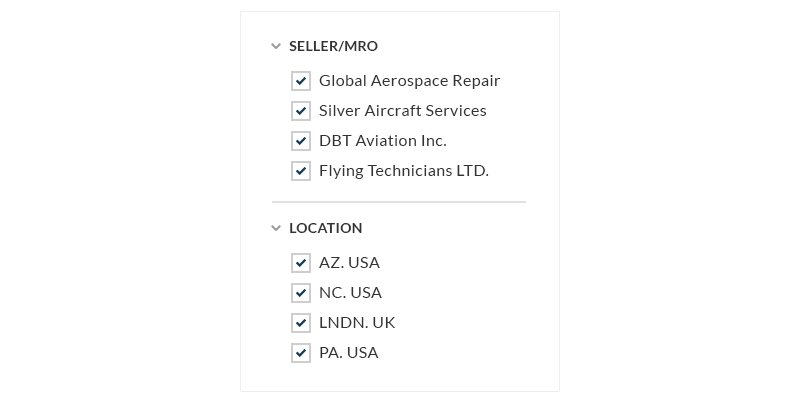Deselect the PA. USA checkbox

301,353
